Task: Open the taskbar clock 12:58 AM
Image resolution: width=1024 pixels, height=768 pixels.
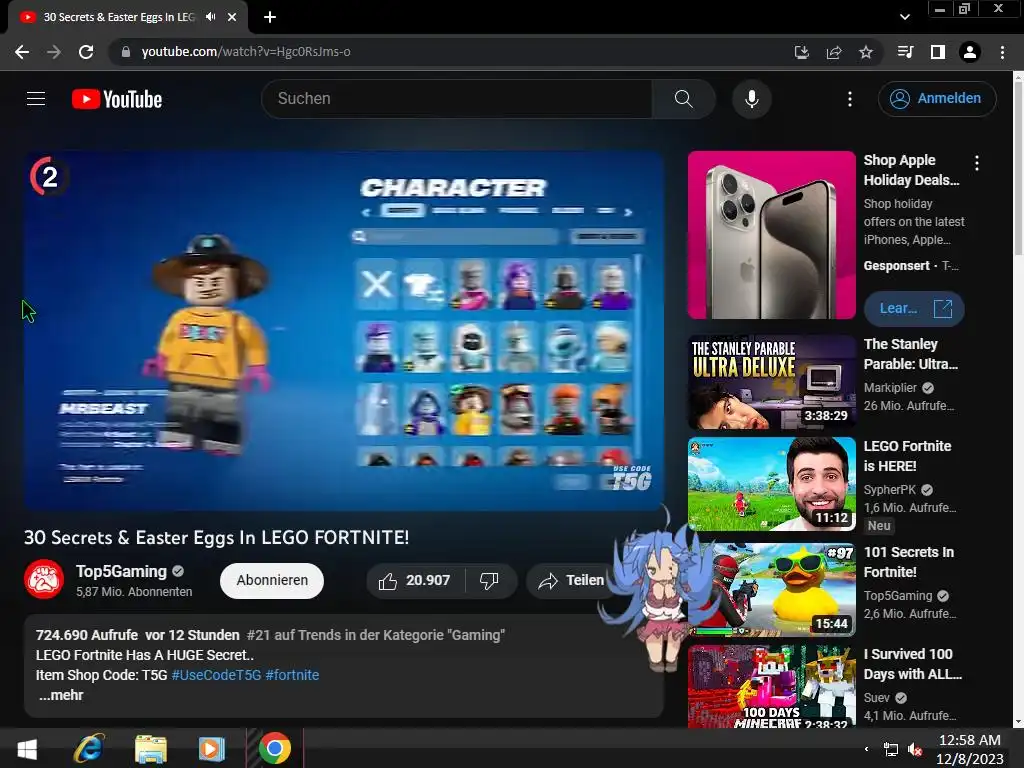Action: [970, 749]
